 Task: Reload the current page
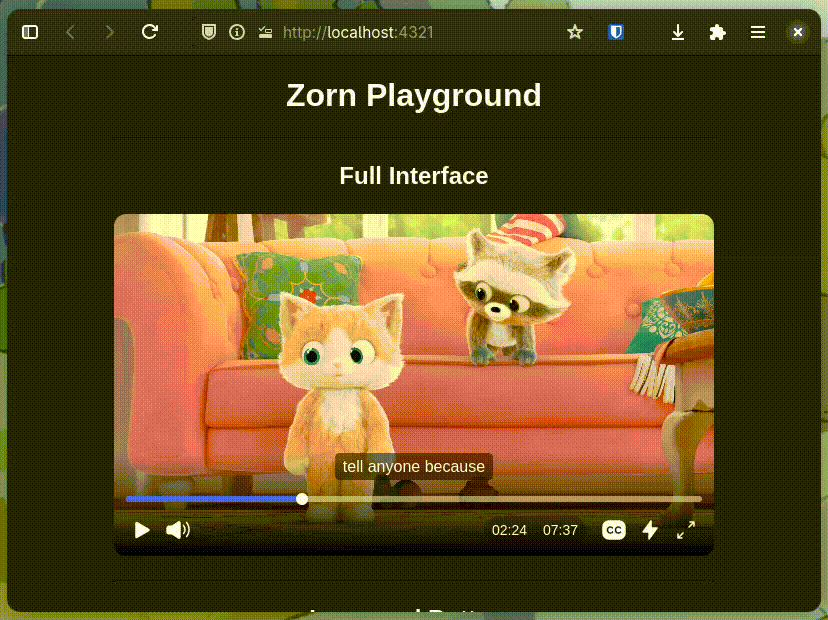150,32
